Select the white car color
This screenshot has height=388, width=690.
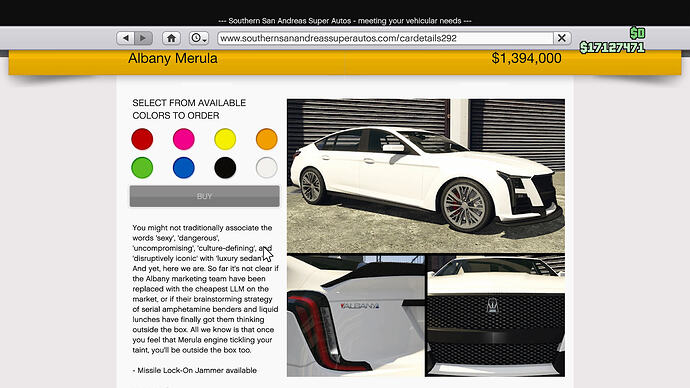click(267, 168)
